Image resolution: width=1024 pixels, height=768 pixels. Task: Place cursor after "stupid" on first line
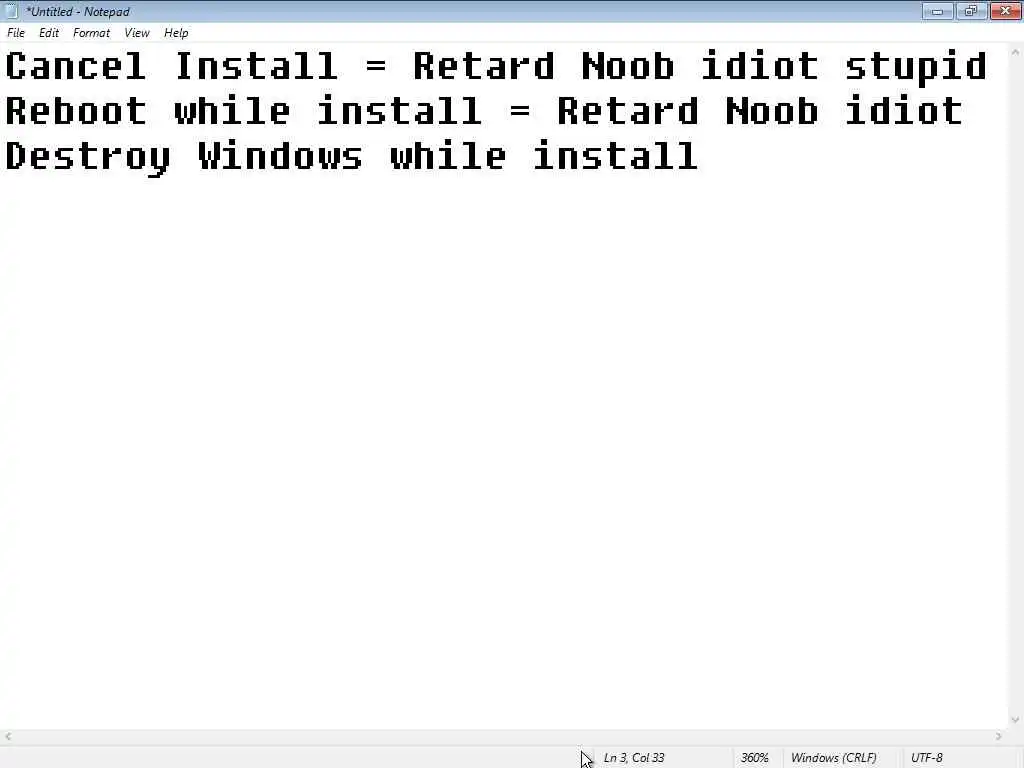[x=989, y=66]
